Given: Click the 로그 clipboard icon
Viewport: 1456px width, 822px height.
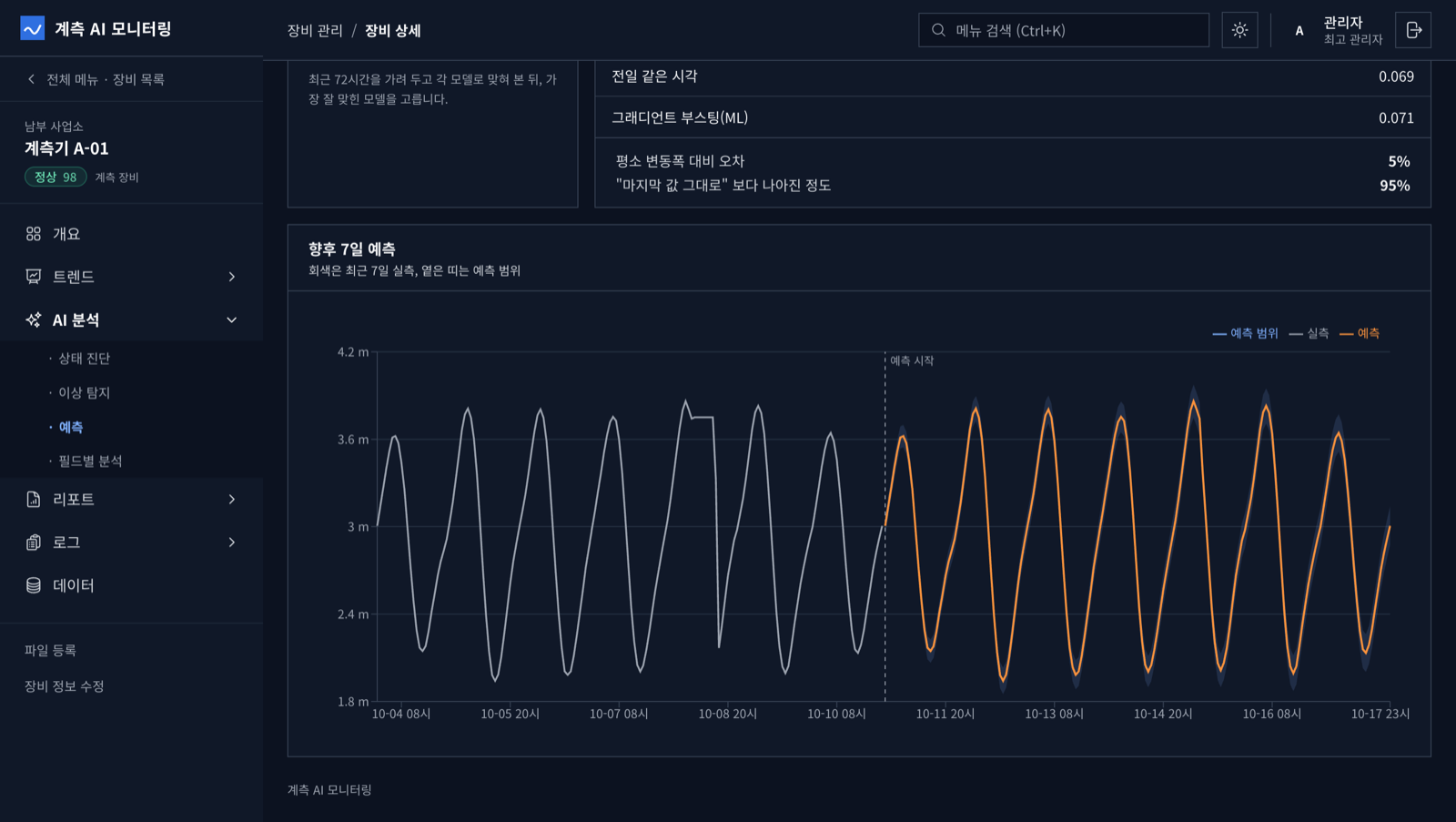Looking at the screenshot, I should (x=34, y=543).
